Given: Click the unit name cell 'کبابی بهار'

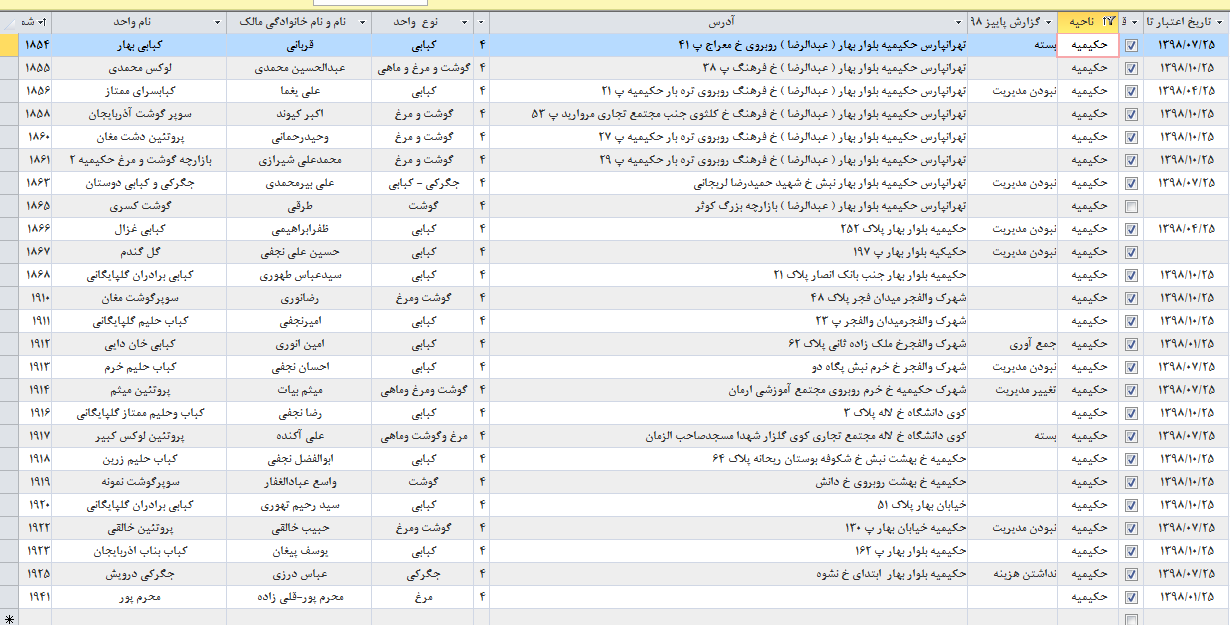Looking at the screenshot, I should (138, 45).
